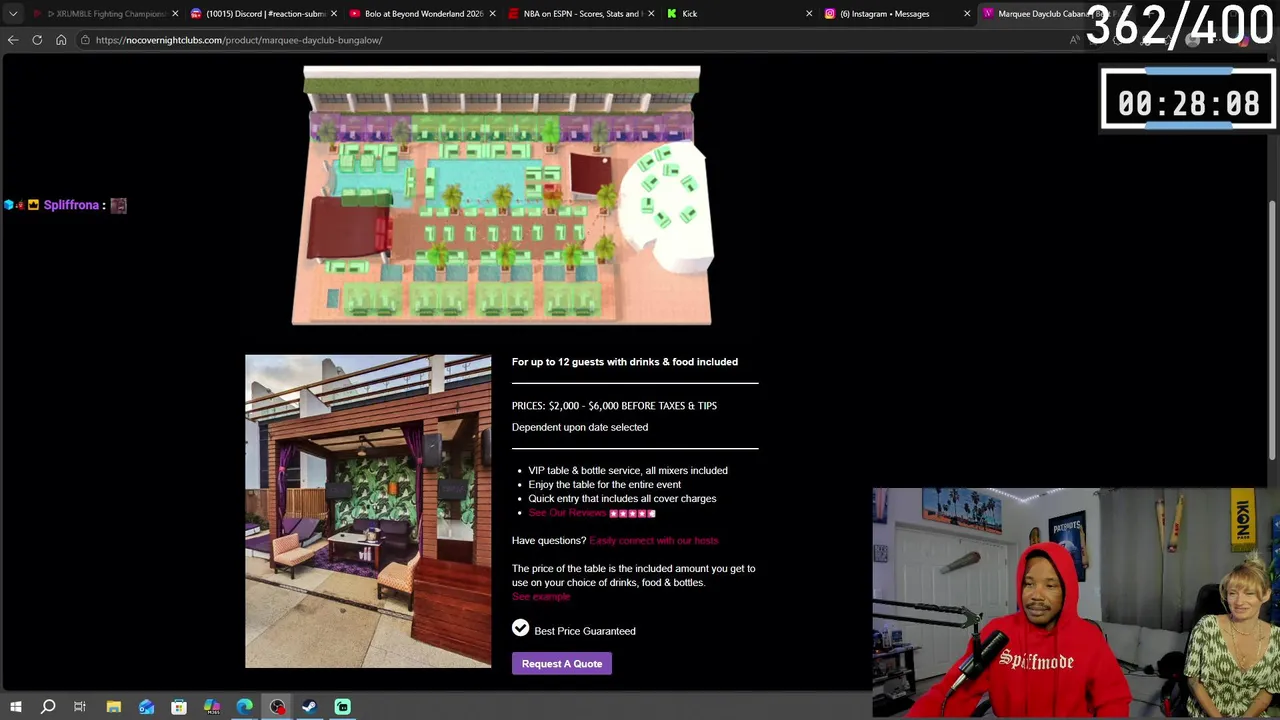Open the Windows Start menu
Image resolution: width=1280 pixels, height=720 pixels.
tap(15, 707)
